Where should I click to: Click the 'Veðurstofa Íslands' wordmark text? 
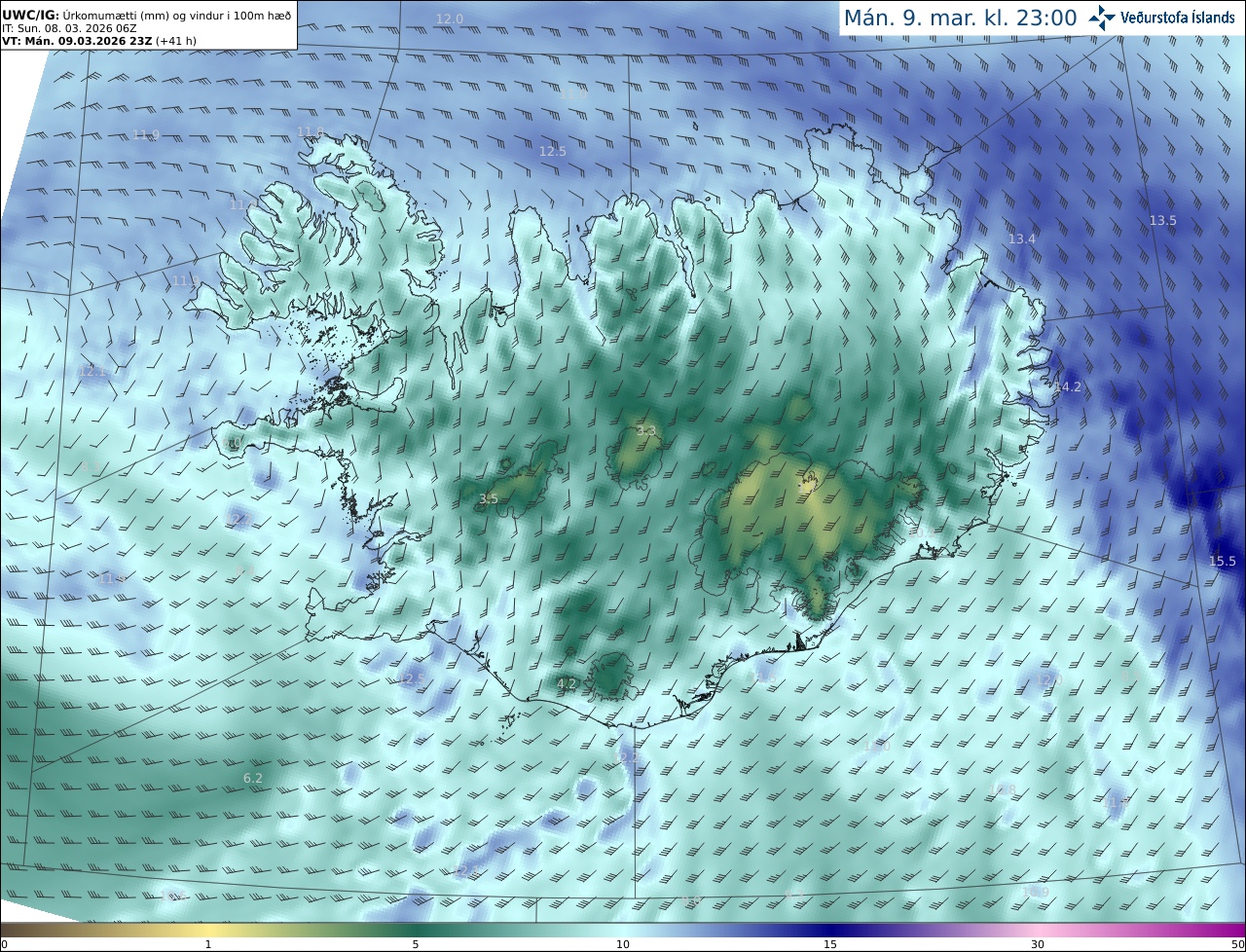pyautogui.click(x=1178, y=18)
